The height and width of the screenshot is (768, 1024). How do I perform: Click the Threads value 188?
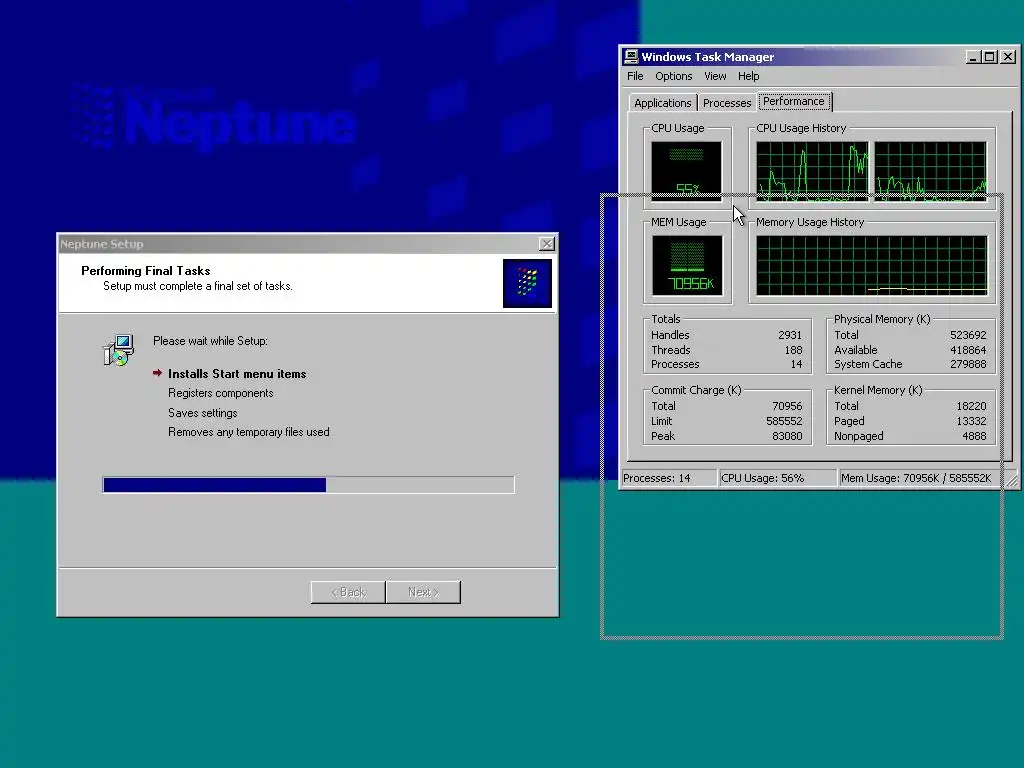[793, 350]
